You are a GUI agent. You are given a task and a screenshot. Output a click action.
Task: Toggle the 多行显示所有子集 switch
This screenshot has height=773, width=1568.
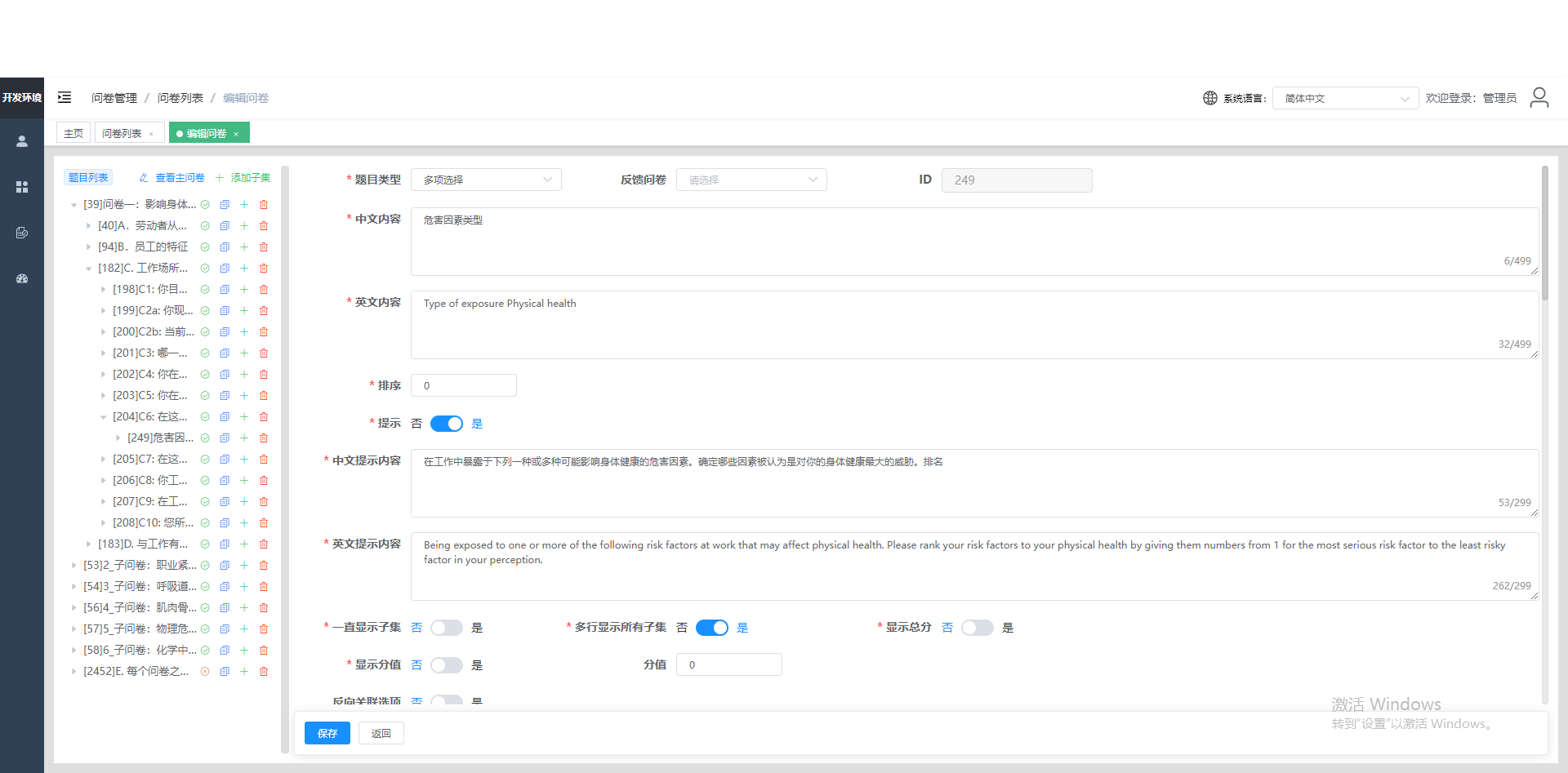tap(712, 628)
